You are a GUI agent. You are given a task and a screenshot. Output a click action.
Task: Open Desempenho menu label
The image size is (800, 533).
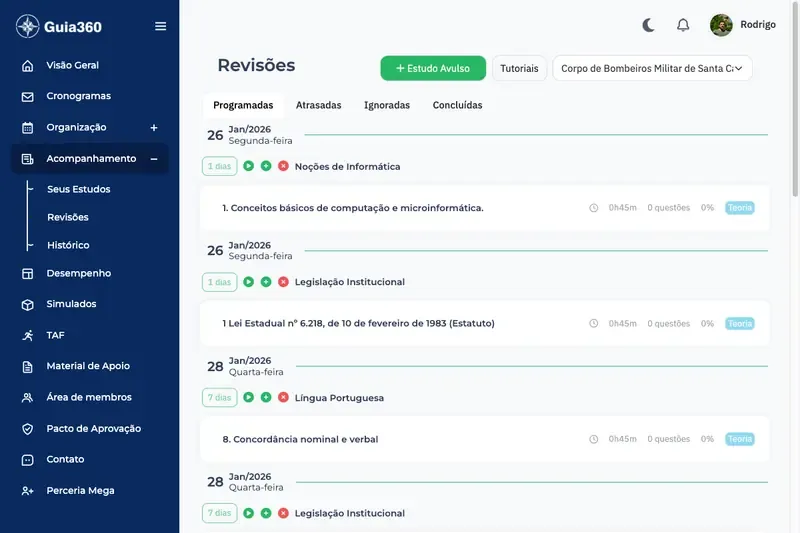(79, 273)
